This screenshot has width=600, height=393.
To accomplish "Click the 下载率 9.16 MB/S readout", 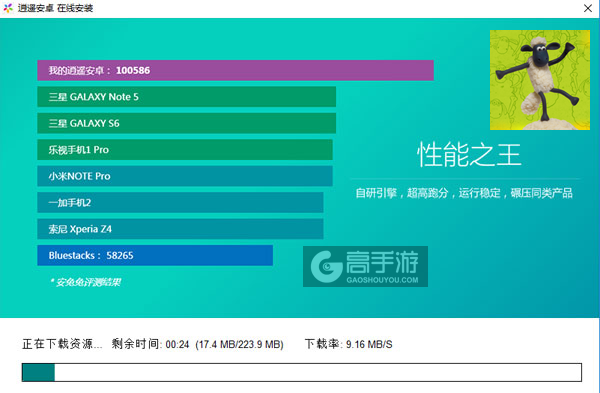I will 348,344.
